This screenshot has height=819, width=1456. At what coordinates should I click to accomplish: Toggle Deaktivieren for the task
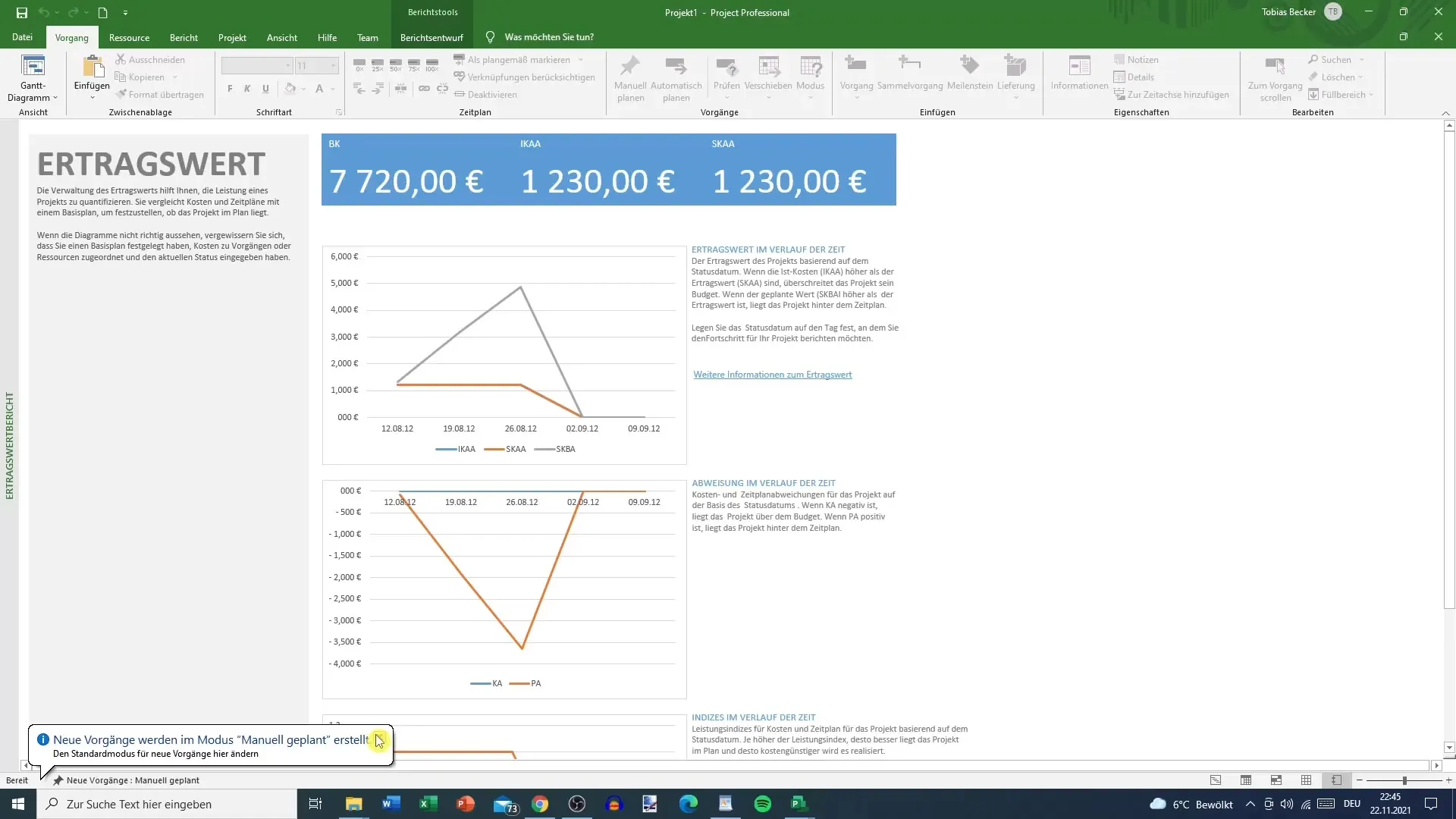[485, 94]
